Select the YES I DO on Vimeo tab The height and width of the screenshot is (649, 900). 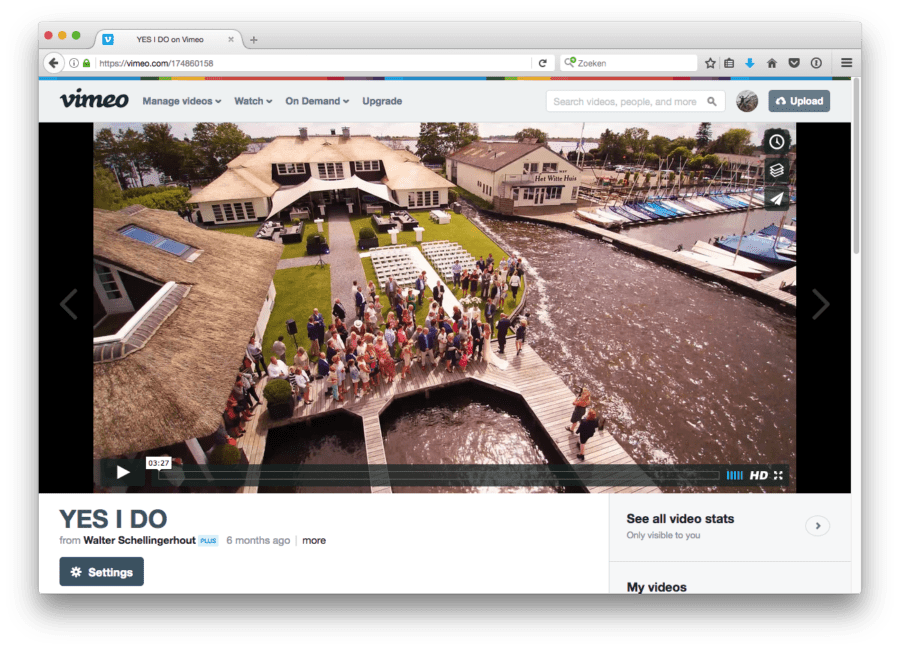pos(168,39)
